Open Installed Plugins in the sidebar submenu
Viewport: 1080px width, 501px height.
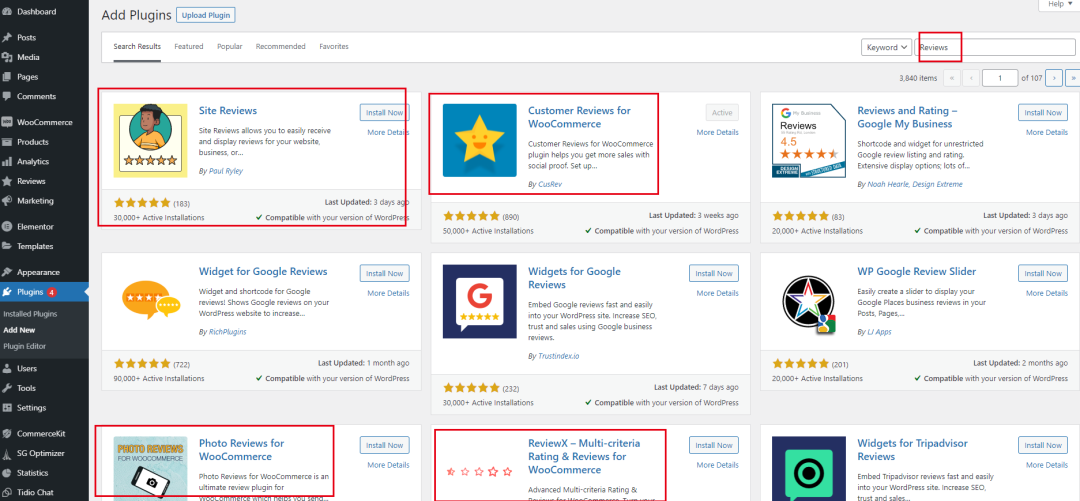click(30, 314)
